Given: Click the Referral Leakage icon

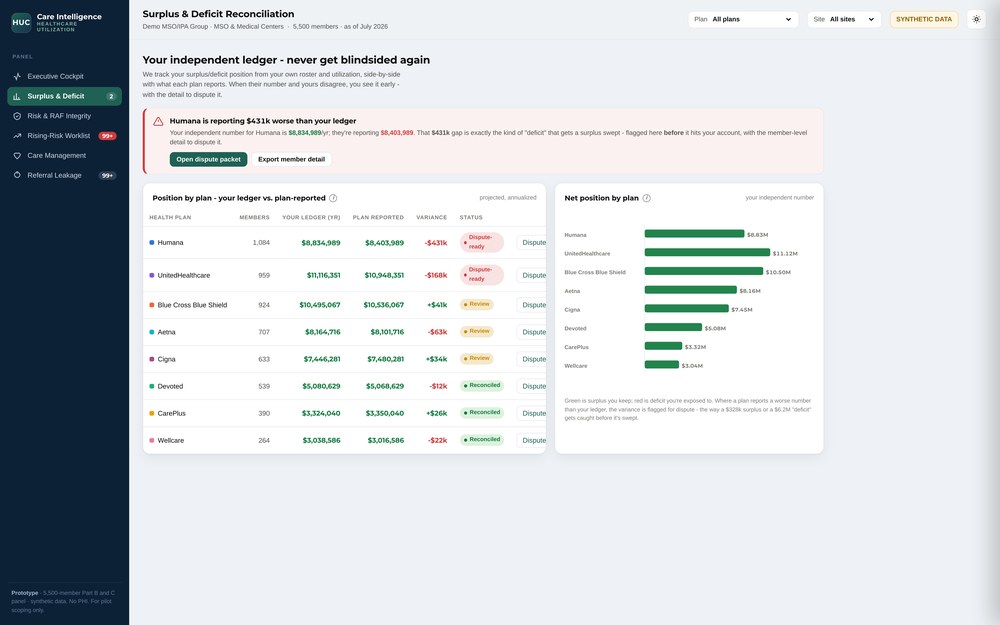Looking at the screenshot, I should (x=17, y=175).
